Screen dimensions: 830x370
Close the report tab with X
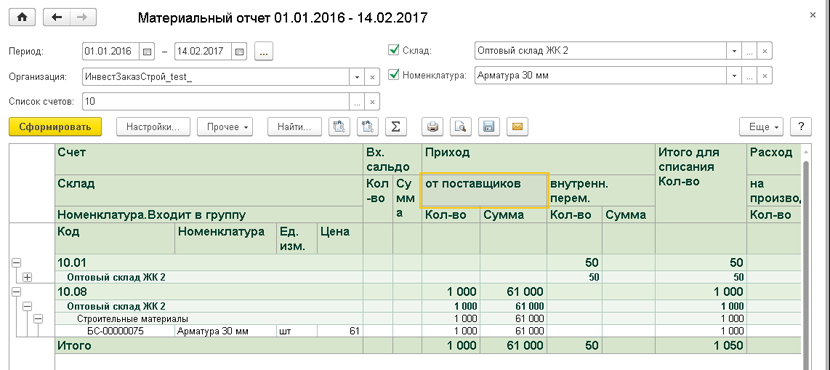[x=813, y=15]
